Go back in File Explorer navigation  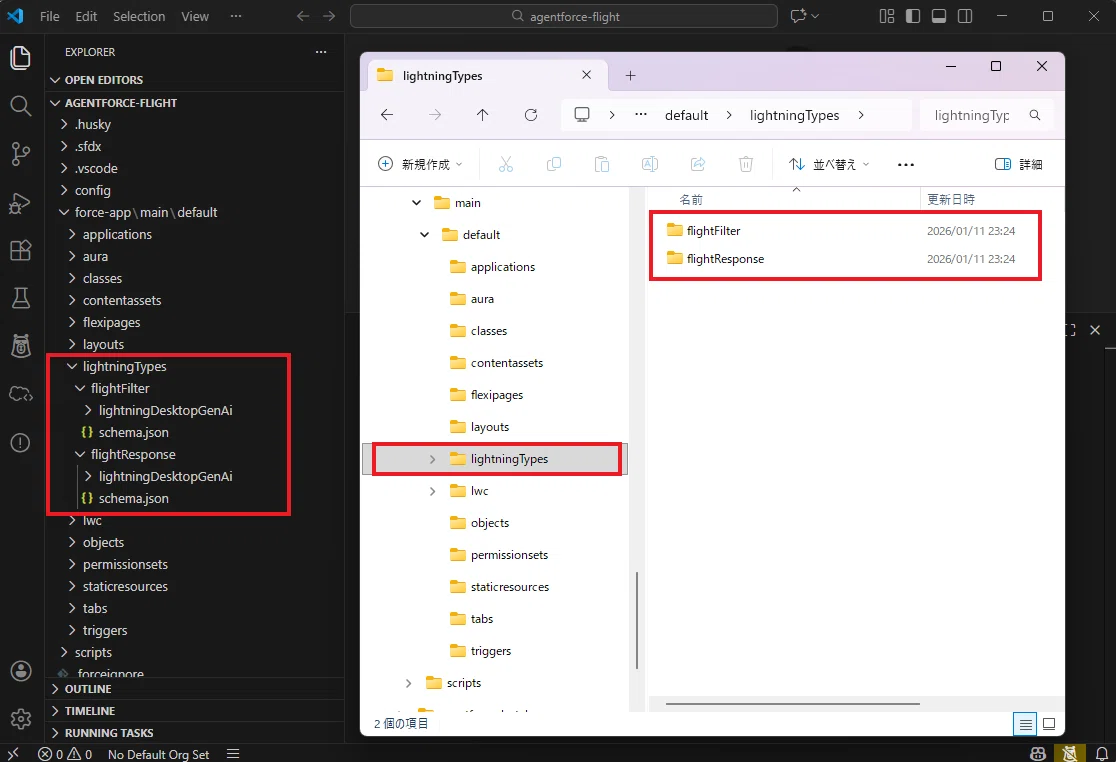(x=386, y=115)
